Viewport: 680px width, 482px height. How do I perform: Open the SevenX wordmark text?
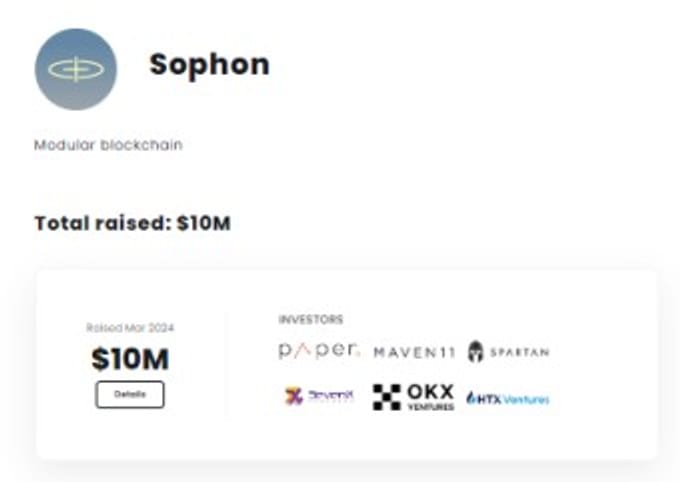tap(330, 395)
